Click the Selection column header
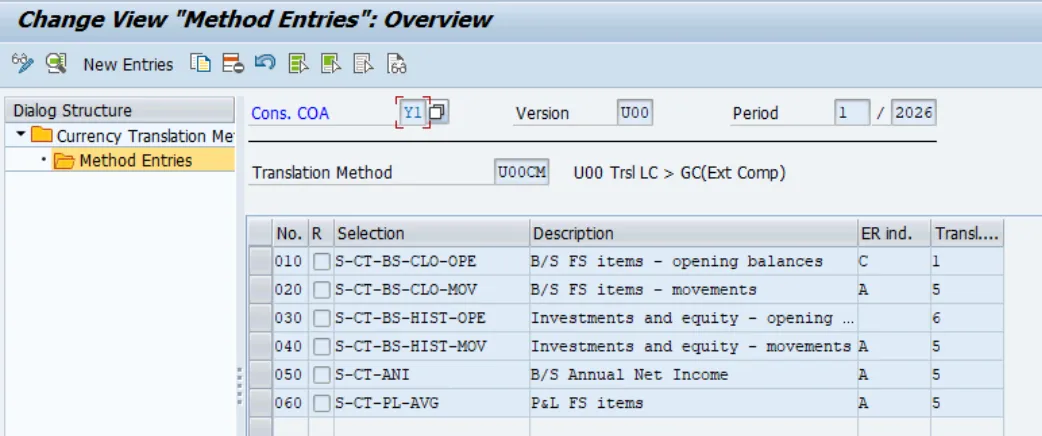This screenshot has width=1042, height=436. tap(430, 233)
